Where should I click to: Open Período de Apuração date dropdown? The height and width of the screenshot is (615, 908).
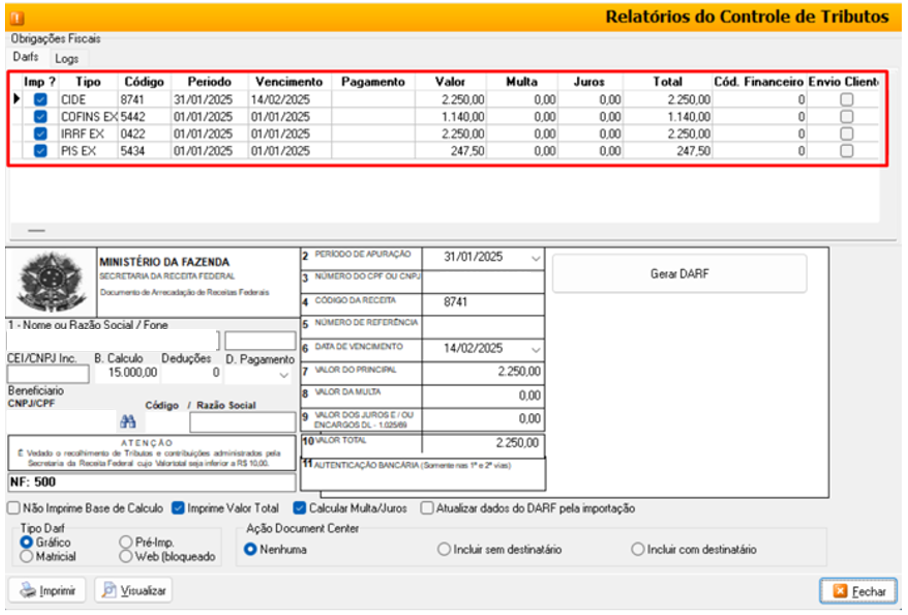click(536, 258)
